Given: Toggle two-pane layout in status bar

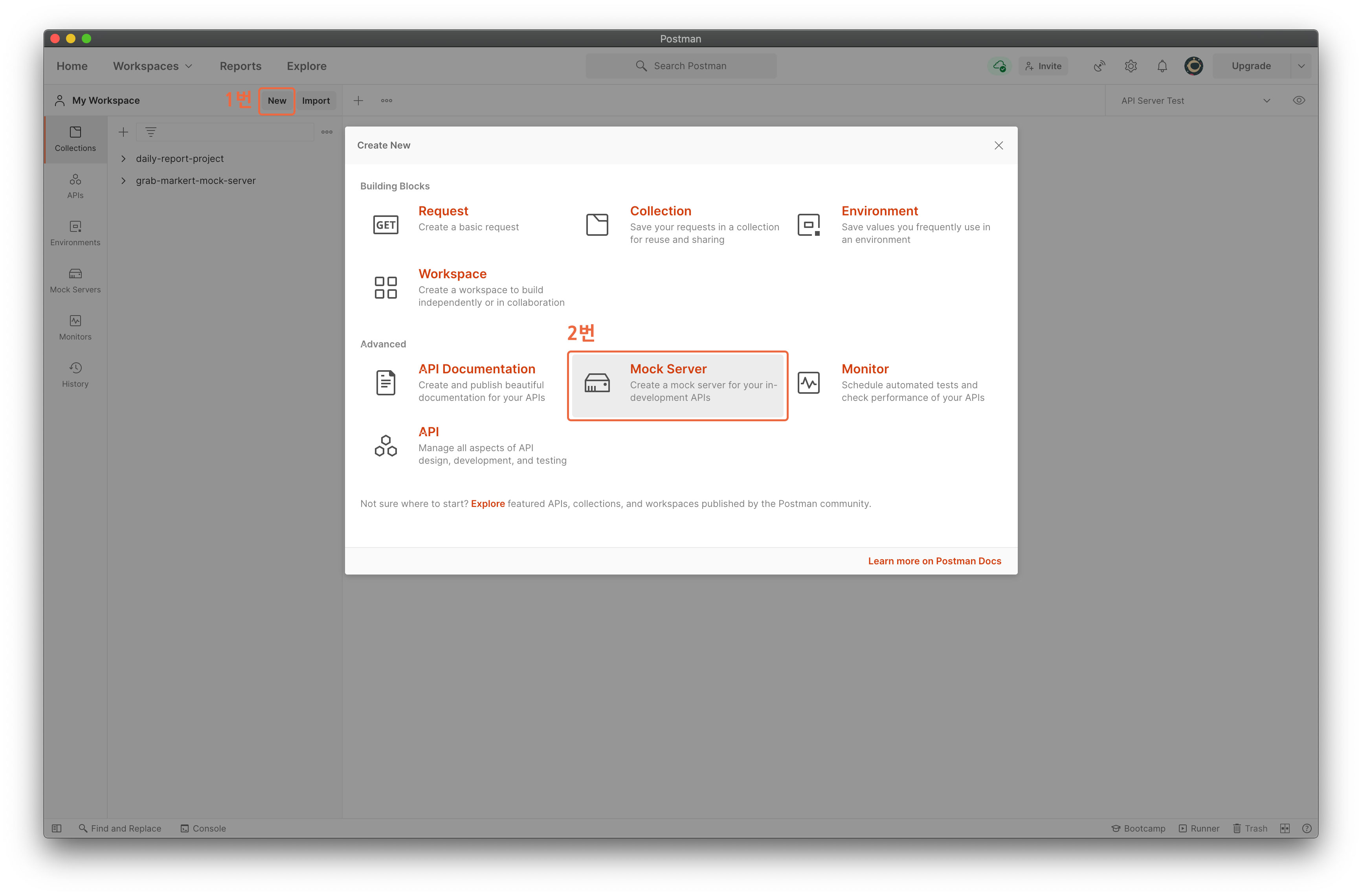Looking at the screenshot, I should pyautogui.click(x=1285, y=828).
